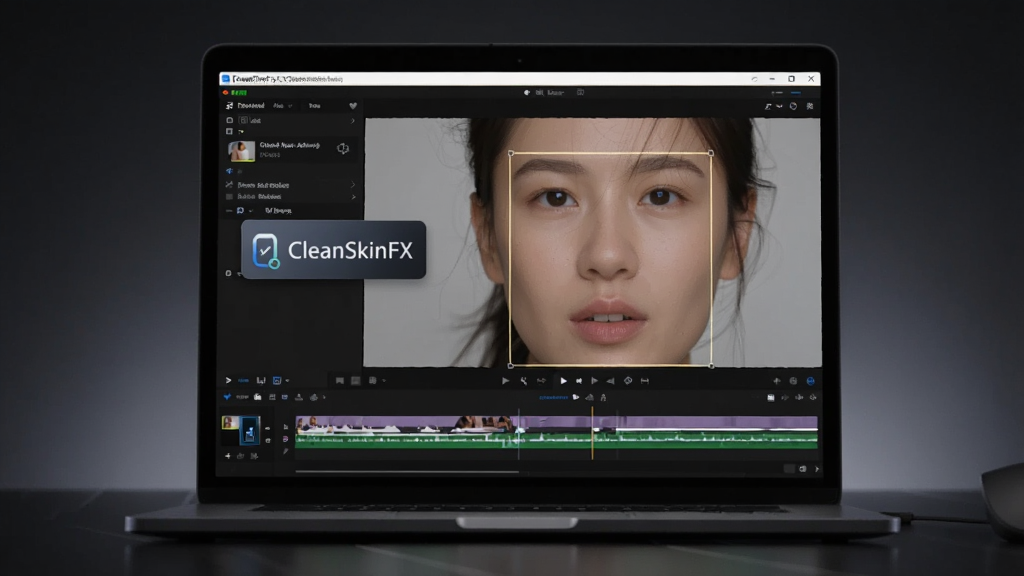Open the small dropdown arrow next to the blue speech-bubble icon
Screen dimensions: 1024x576
(x=251, y=211)
